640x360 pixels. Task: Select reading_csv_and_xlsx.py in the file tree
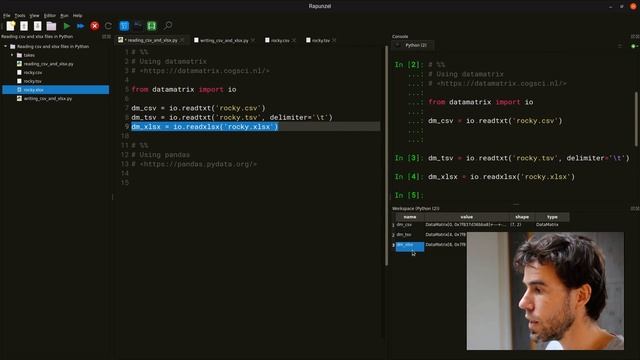(49, 64)
